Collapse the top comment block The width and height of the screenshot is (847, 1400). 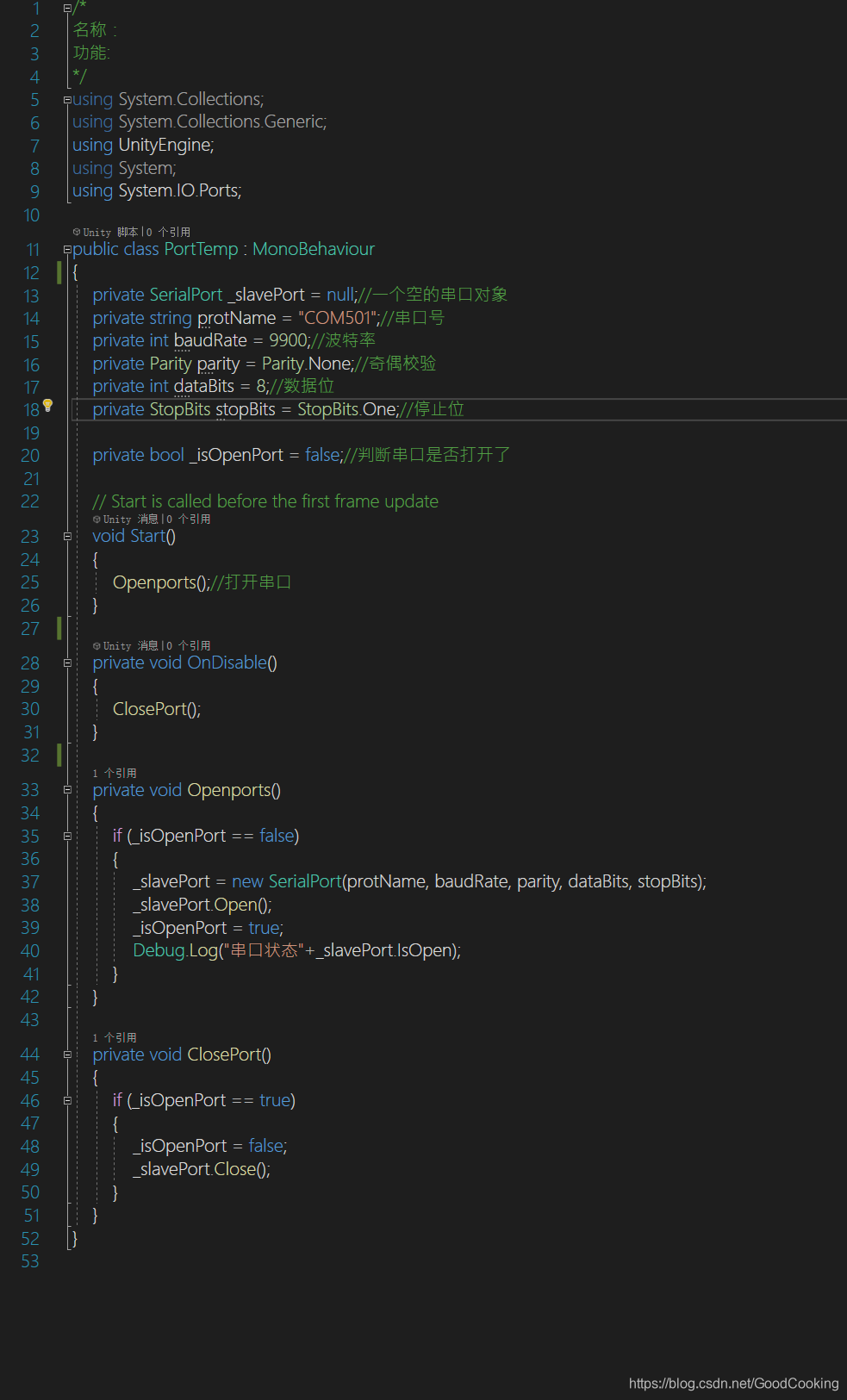[x=67, y=8]
